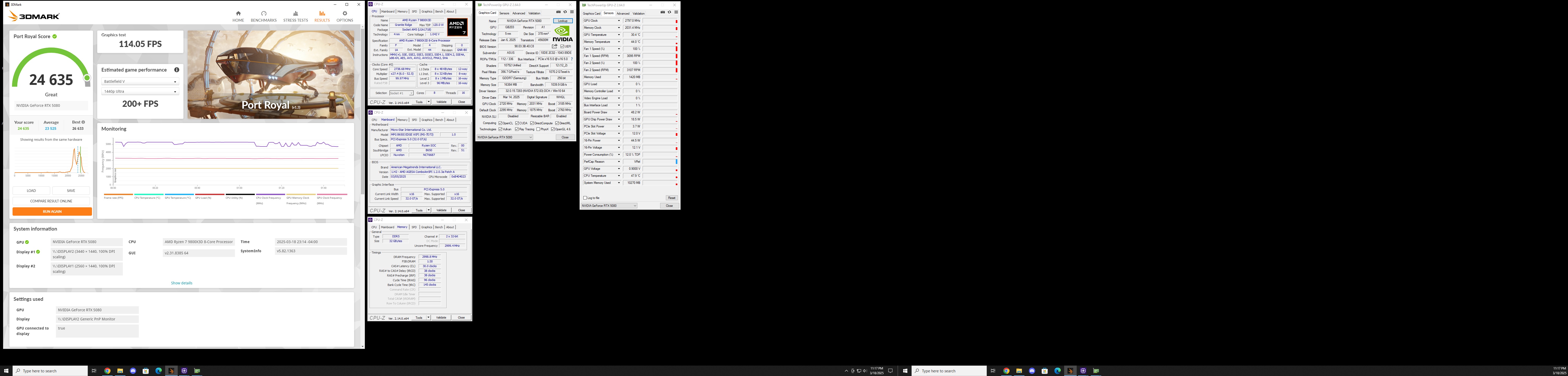This screenshot has width=1568, height=376.
Task: Click the RUN AGAIN button
Action: point(52,212)
